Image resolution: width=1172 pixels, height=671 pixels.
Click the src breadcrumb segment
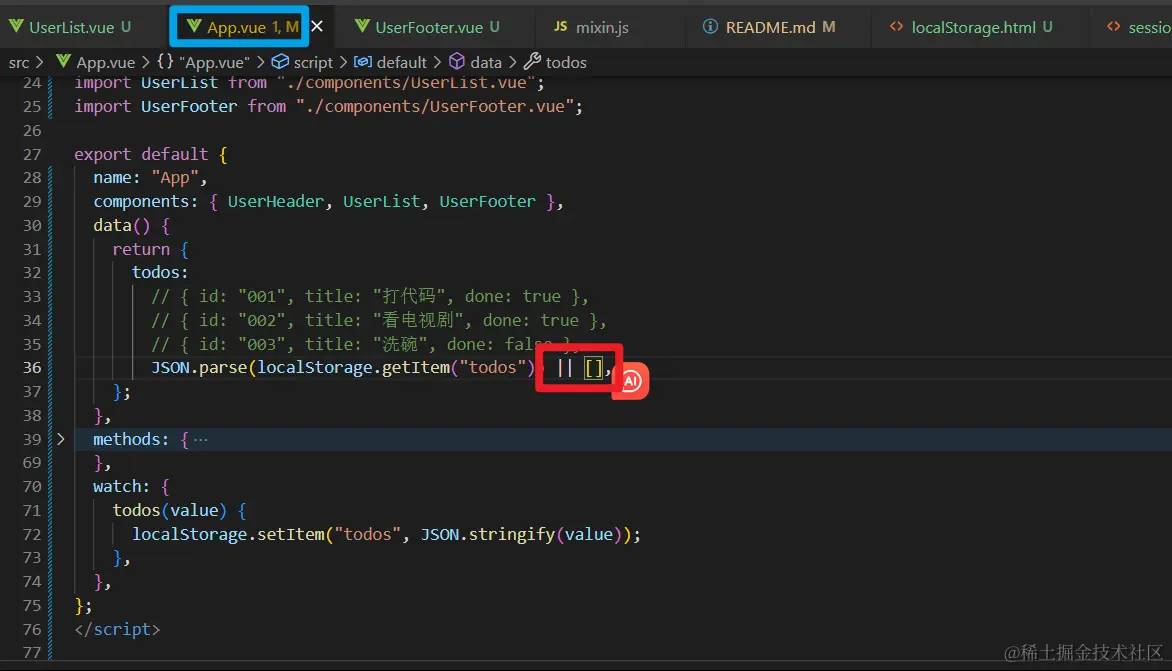click(x=19, y=63)
